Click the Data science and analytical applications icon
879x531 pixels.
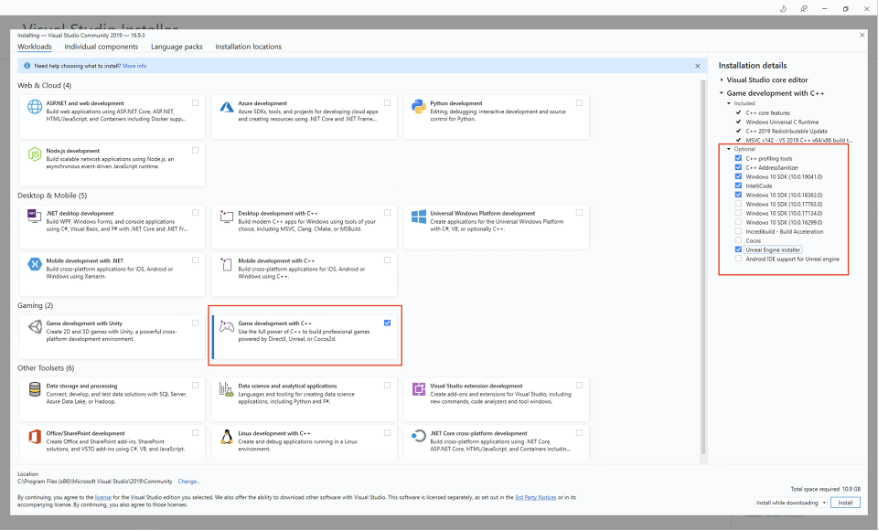coord(226,389)
